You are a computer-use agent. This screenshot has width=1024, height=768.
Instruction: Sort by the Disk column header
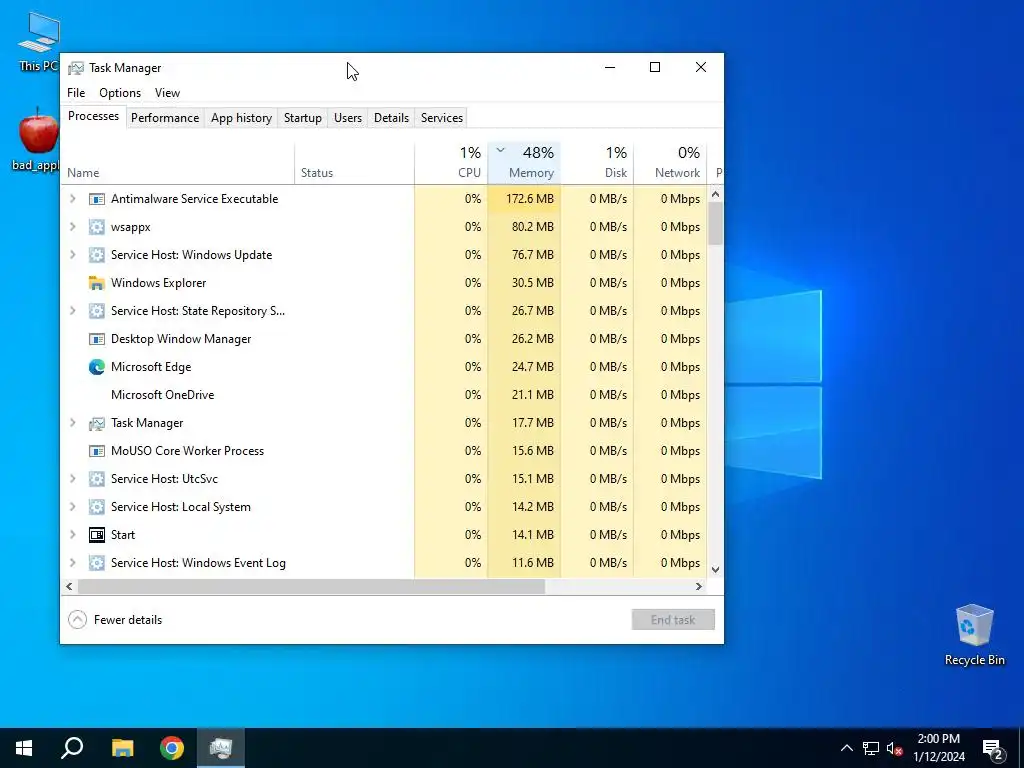(597, 163)
